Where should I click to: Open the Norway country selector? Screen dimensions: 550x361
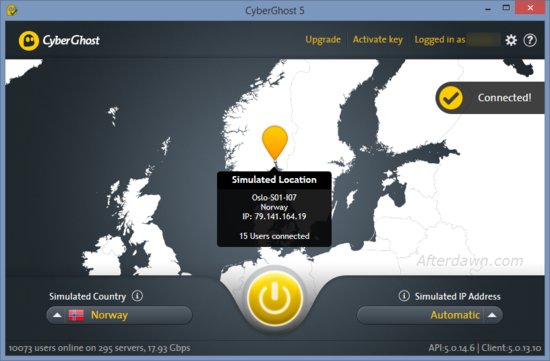[119, 315]
